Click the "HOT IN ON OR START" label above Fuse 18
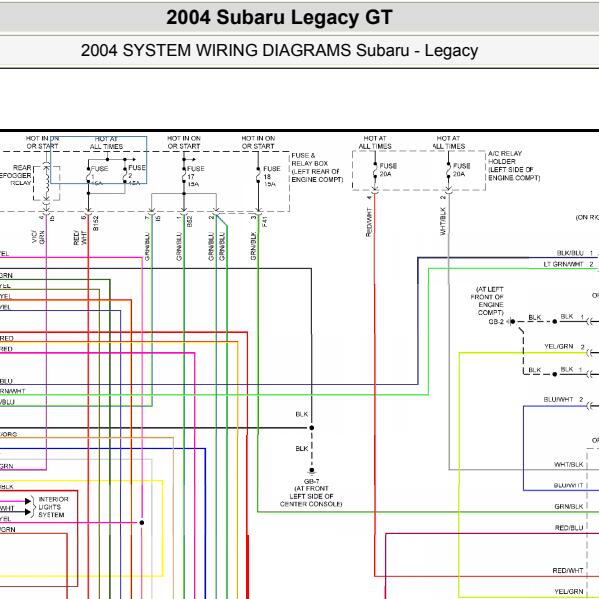The width and height of the screenshot is (599, 599). pos(258,142)
